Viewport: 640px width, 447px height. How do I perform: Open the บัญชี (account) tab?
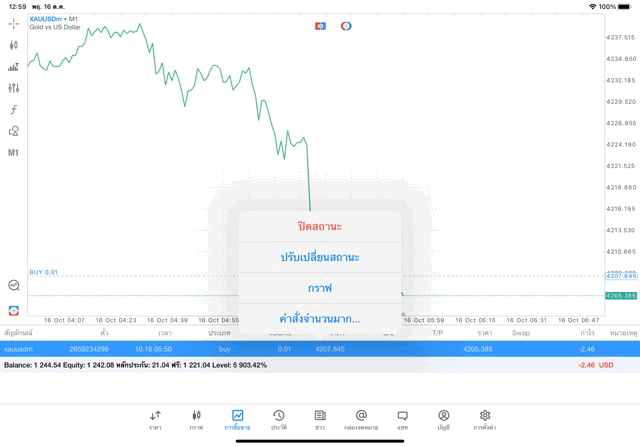[443, 419]
